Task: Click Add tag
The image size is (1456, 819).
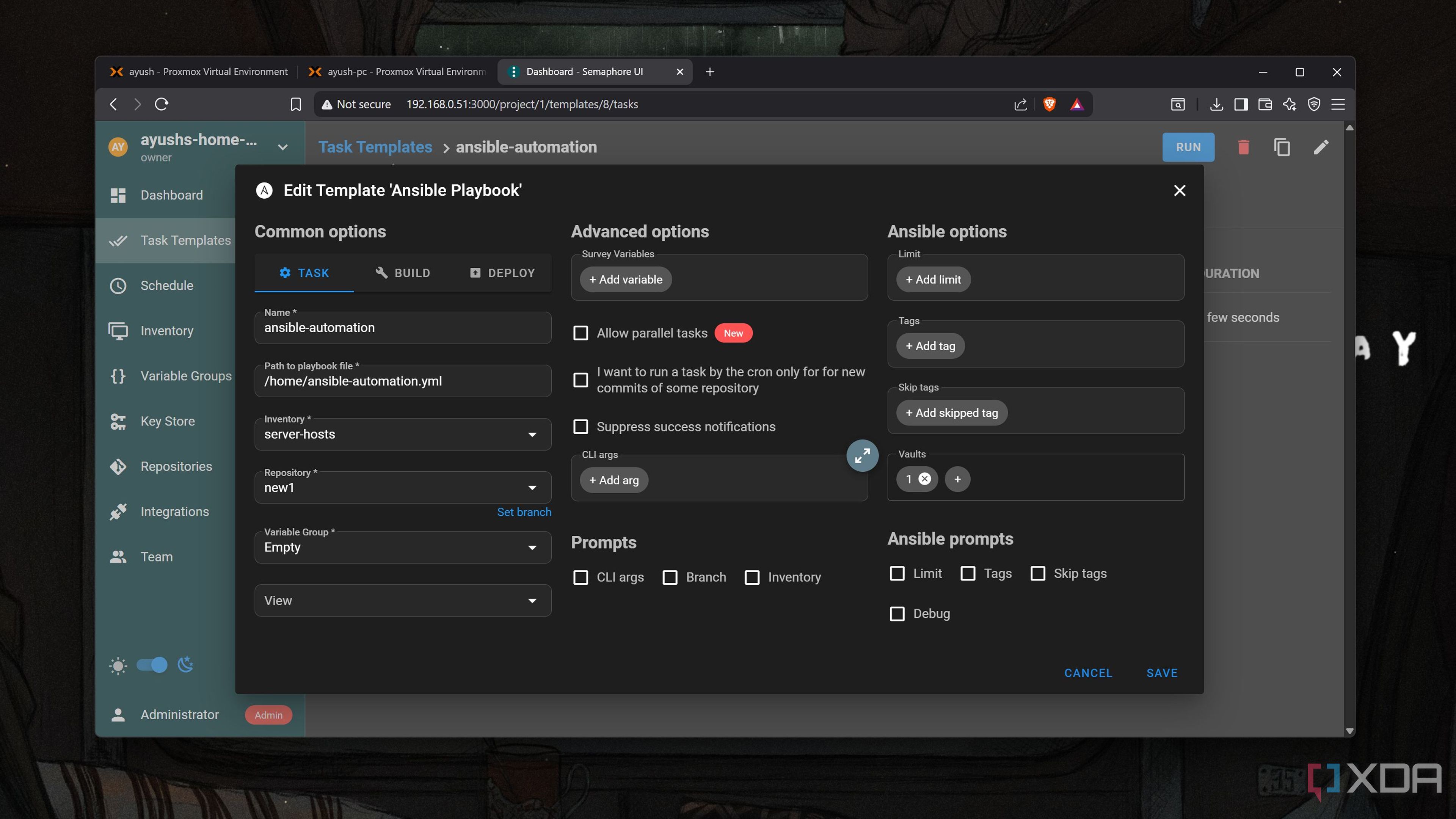Action: [x=930, y=346]
